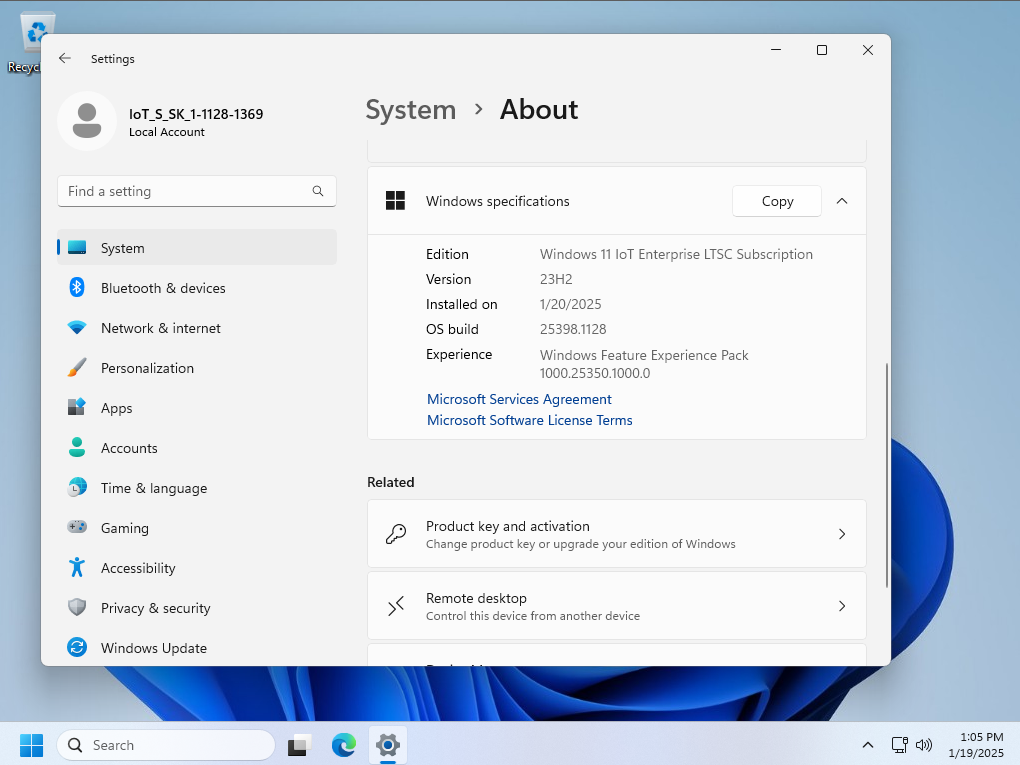The image size is (1020, 765).
Task: Click the Settings back arrow
Action: click(65, 59)
